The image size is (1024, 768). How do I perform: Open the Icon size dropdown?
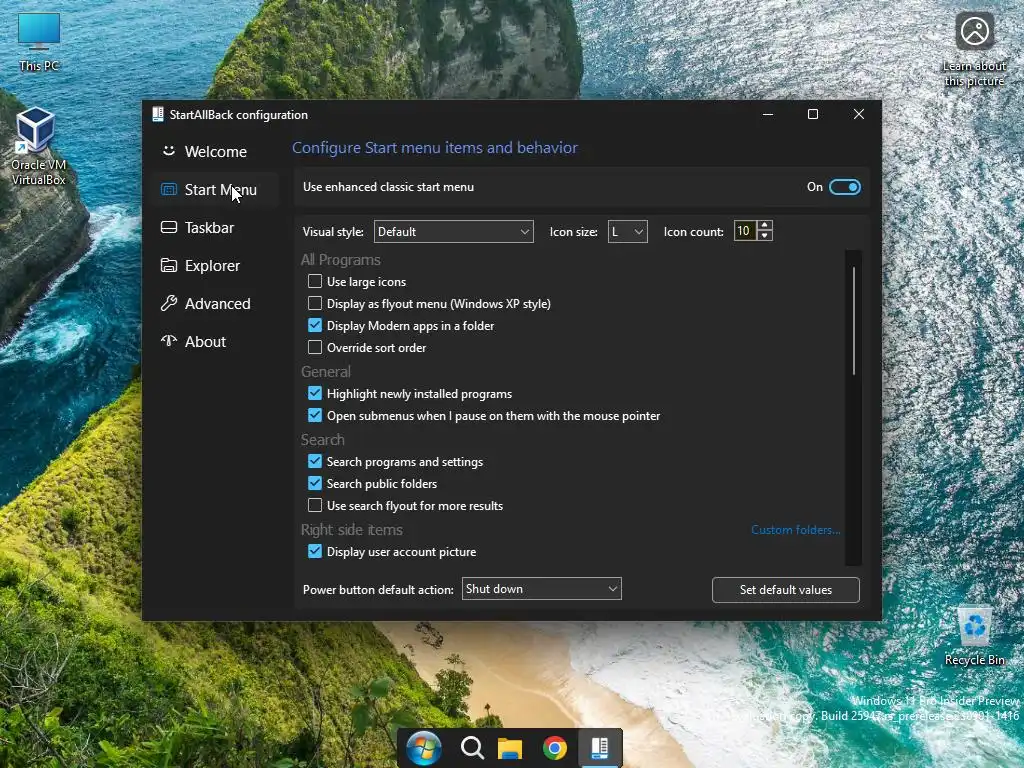628,231
